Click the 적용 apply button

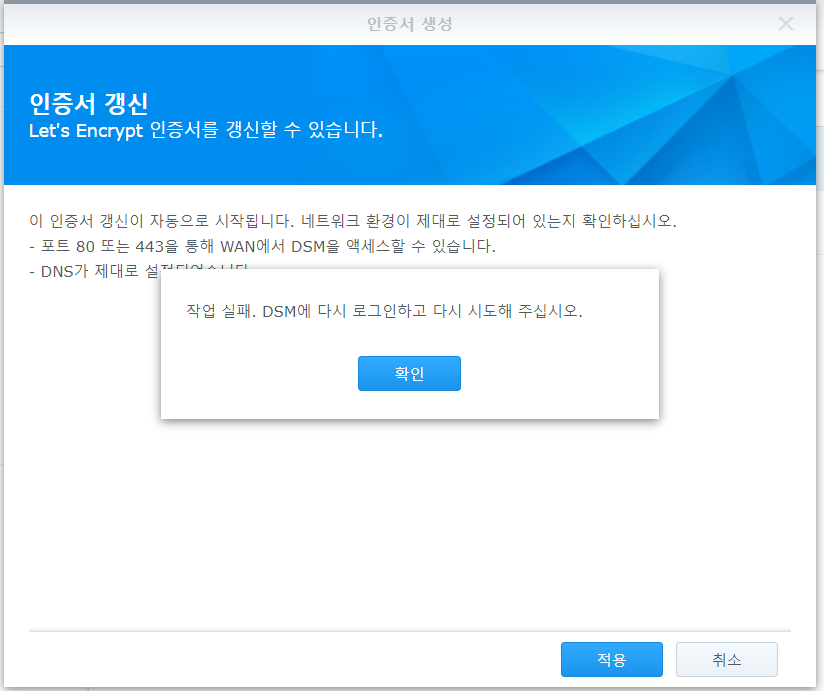click(x=611, y=659)
